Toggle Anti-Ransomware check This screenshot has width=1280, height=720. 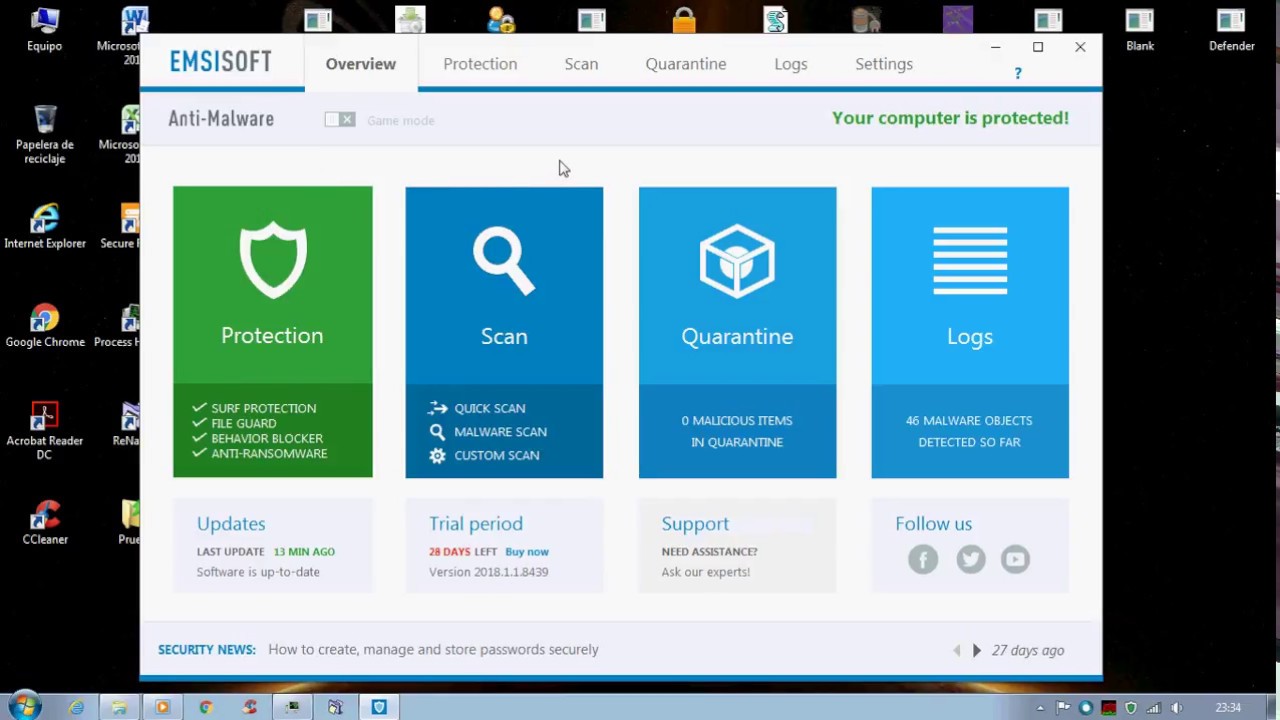(260, 453)
